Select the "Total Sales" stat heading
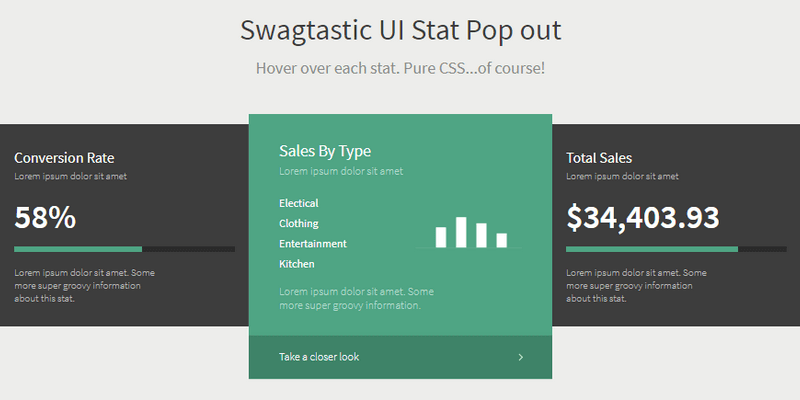This screenshot has height=400, width=800. (x=599, y=158)
